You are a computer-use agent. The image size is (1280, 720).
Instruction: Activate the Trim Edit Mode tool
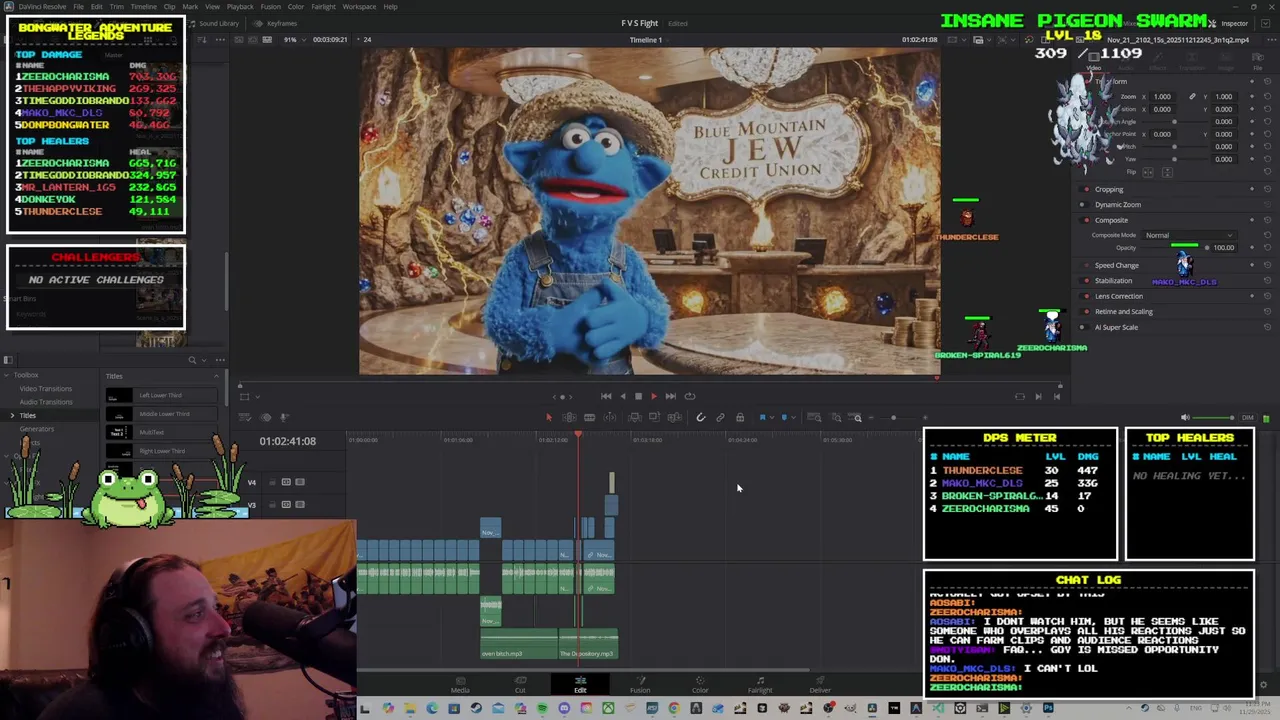[x=569, y=418]
